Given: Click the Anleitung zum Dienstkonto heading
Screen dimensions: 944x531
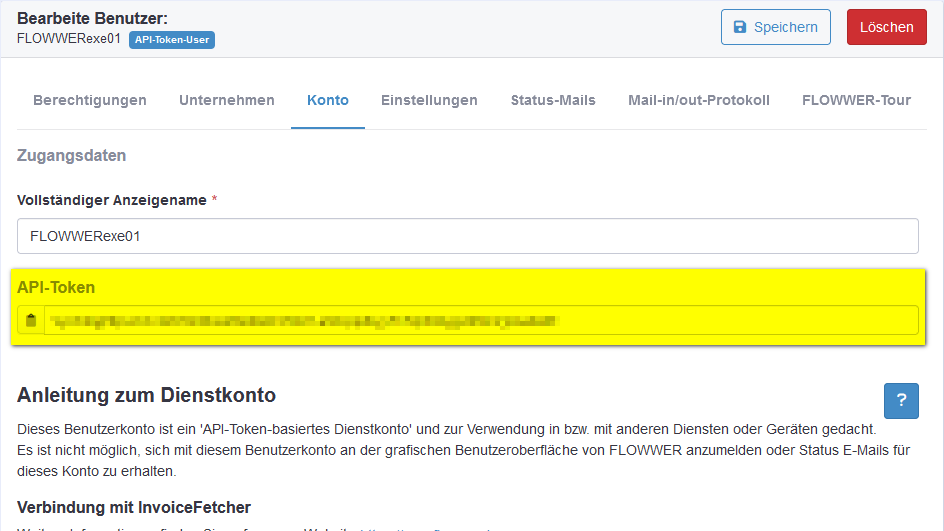Looking at the screenshot, I should click(x=146, y=395).
